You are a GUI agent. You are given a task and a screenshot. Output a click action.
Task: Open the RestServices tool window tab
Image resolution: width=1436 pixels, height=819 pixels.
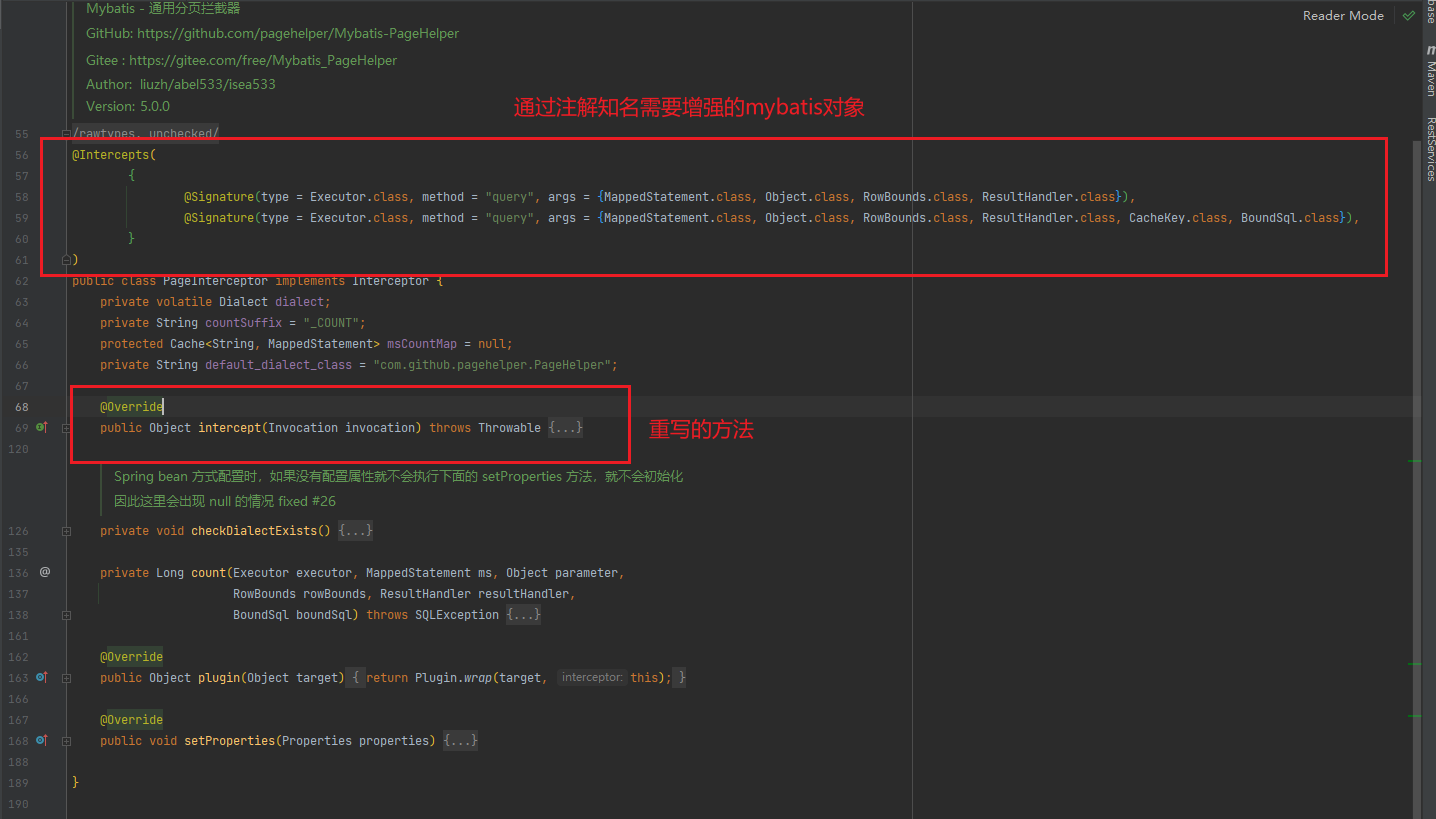pos(1430,150)
